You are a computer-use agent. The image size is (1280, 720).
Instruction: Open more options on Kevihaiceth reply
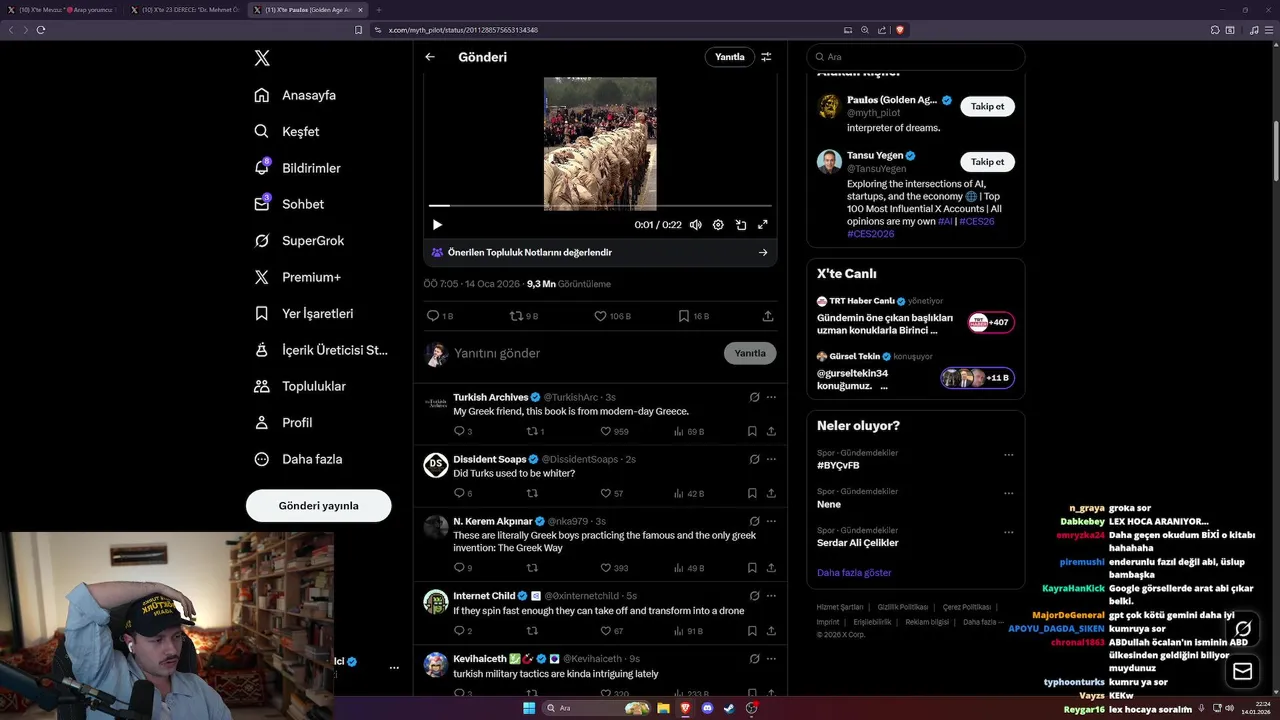point(771,659)
